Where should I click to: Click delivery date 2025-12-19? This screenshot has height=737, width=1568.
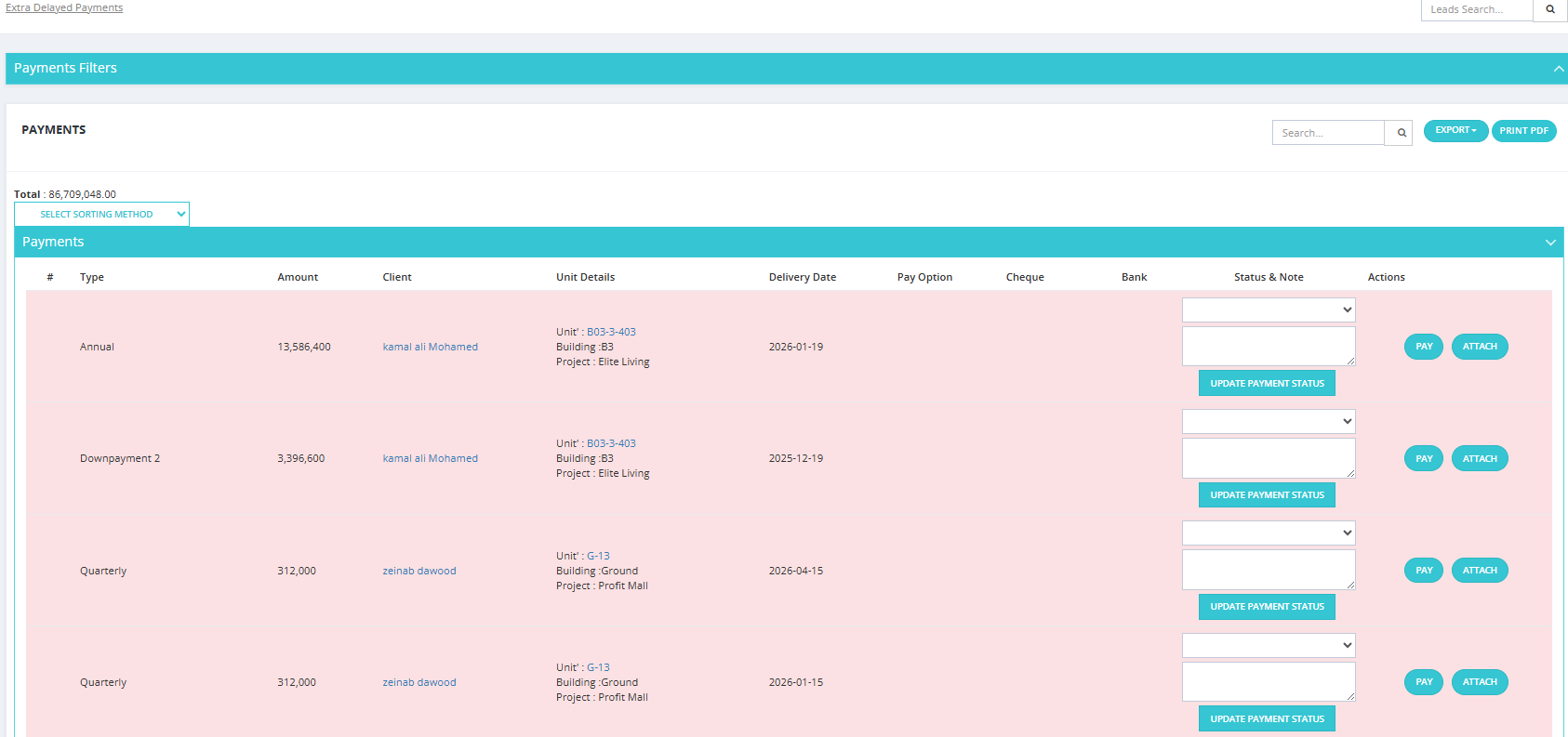point(795,458)
